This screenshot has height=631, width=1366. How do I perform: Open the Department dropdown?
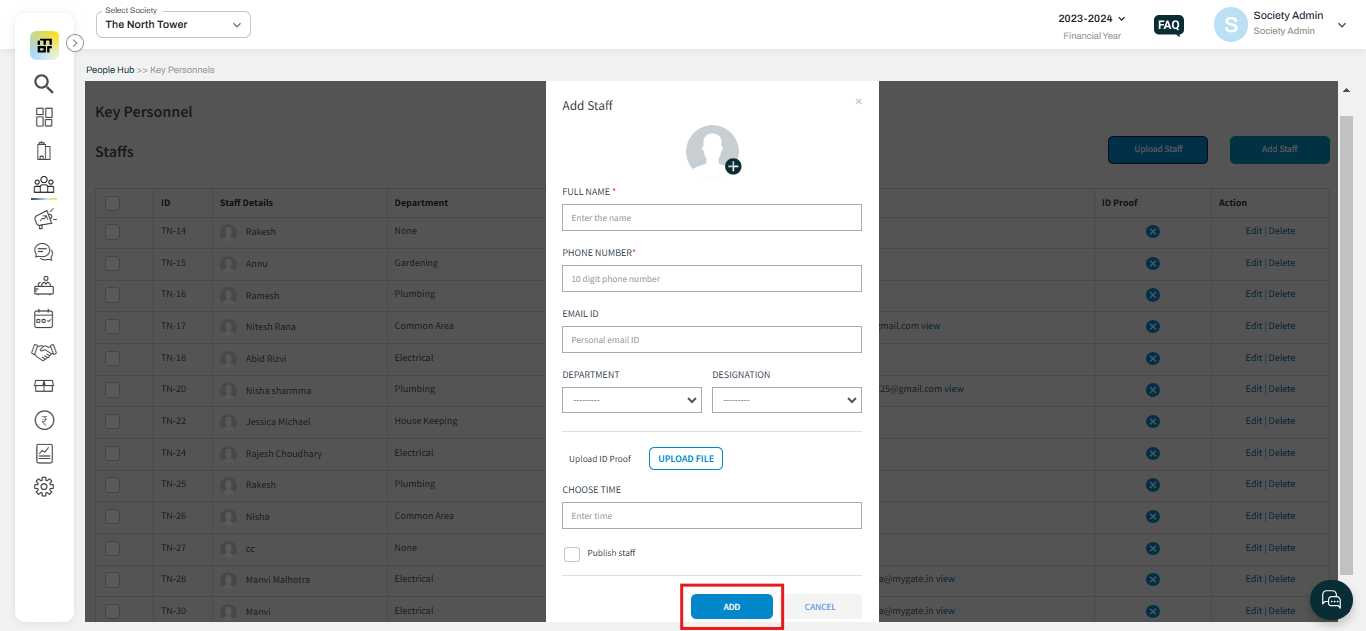tap(631, 399)
